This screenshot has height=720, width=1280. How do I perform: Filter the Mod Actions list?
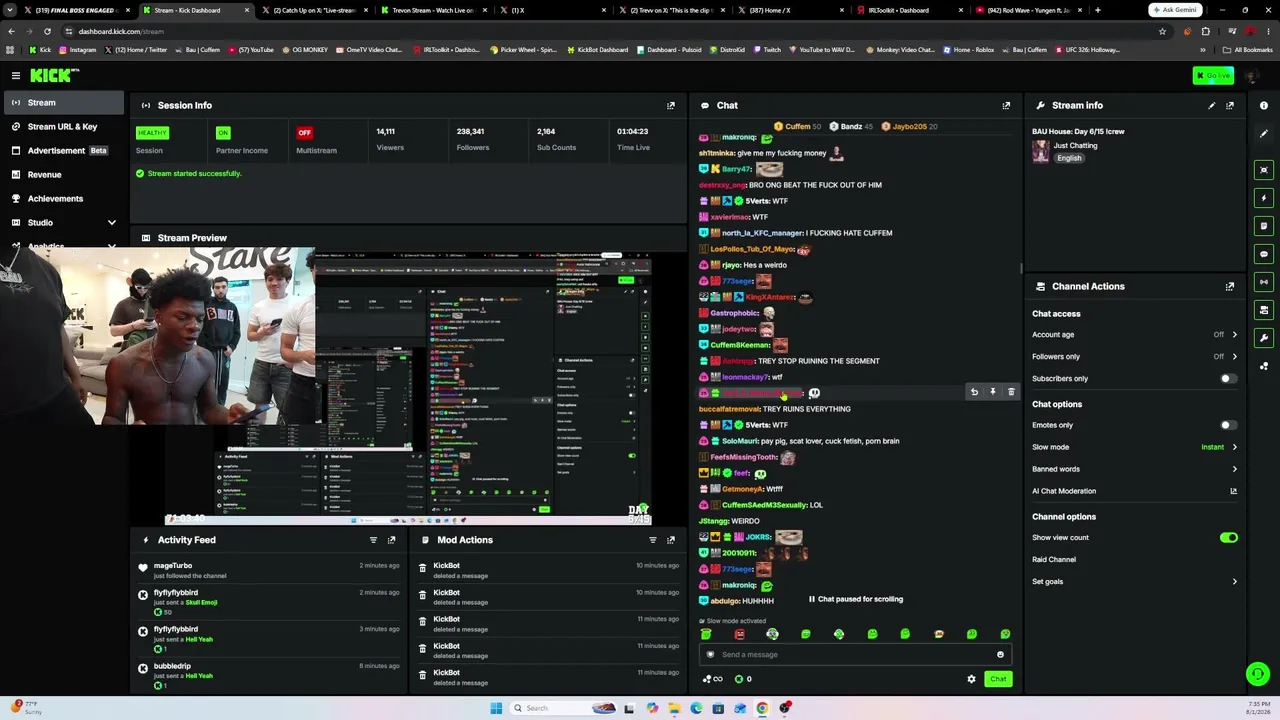pos(653,540)
